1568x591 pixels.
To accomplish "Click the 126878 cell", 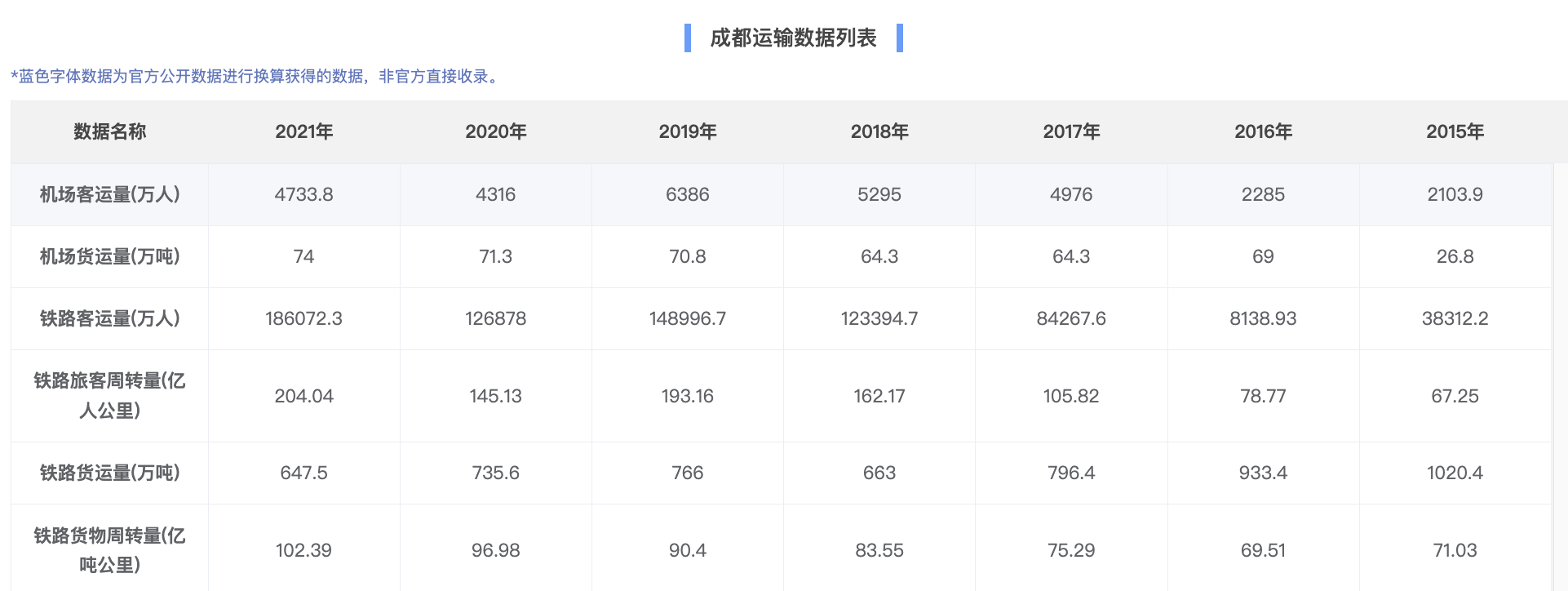I will (x=496, y=318).
